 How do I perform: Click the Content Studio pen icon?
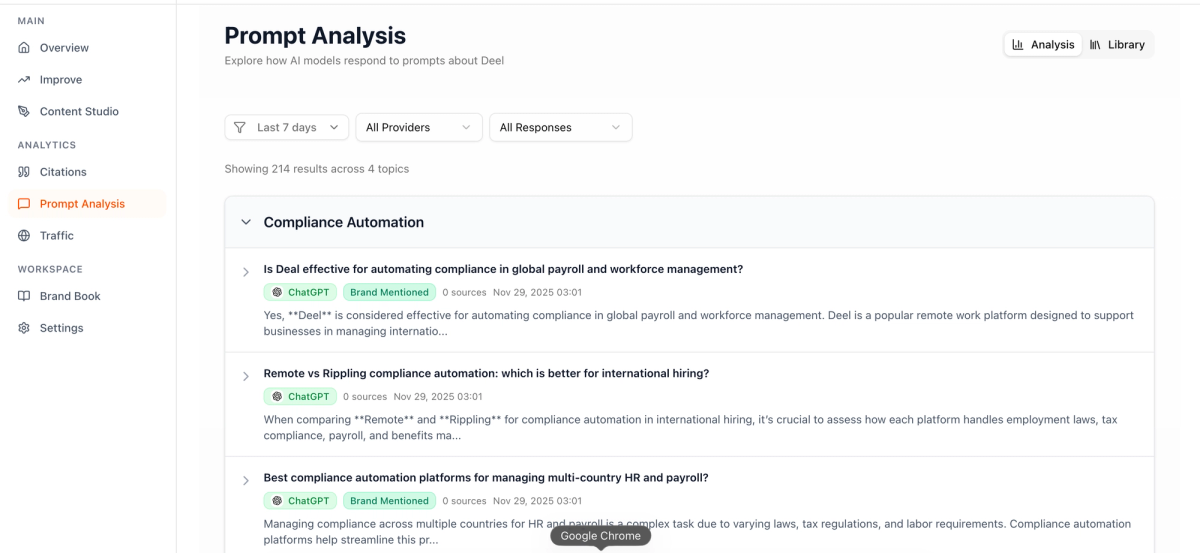24,112
